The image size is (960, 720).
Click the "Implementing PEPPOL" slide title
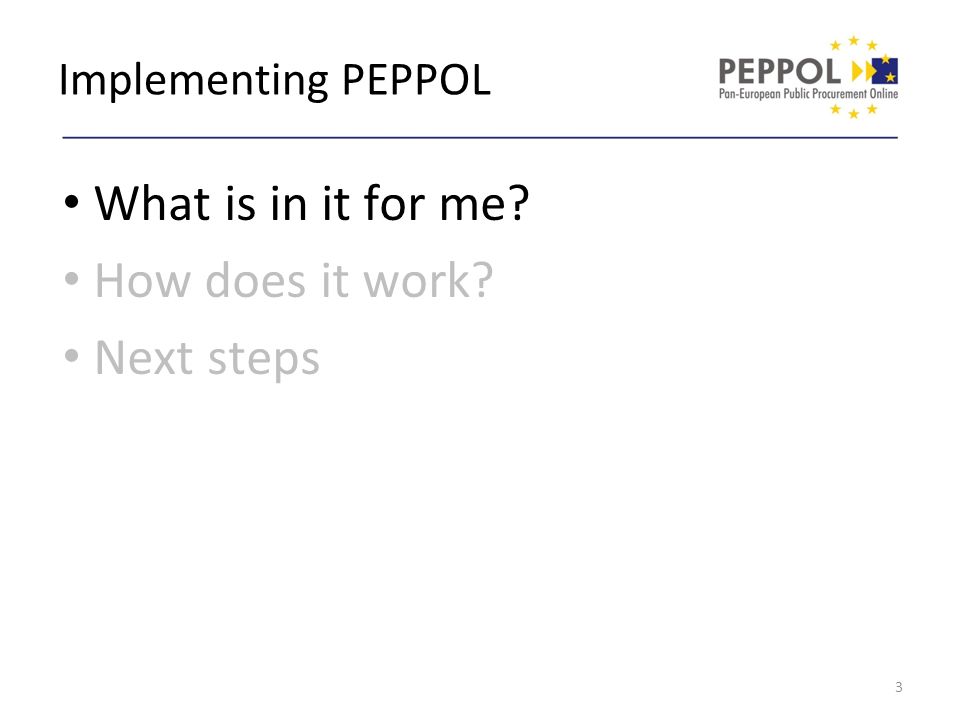click(275, 81)
